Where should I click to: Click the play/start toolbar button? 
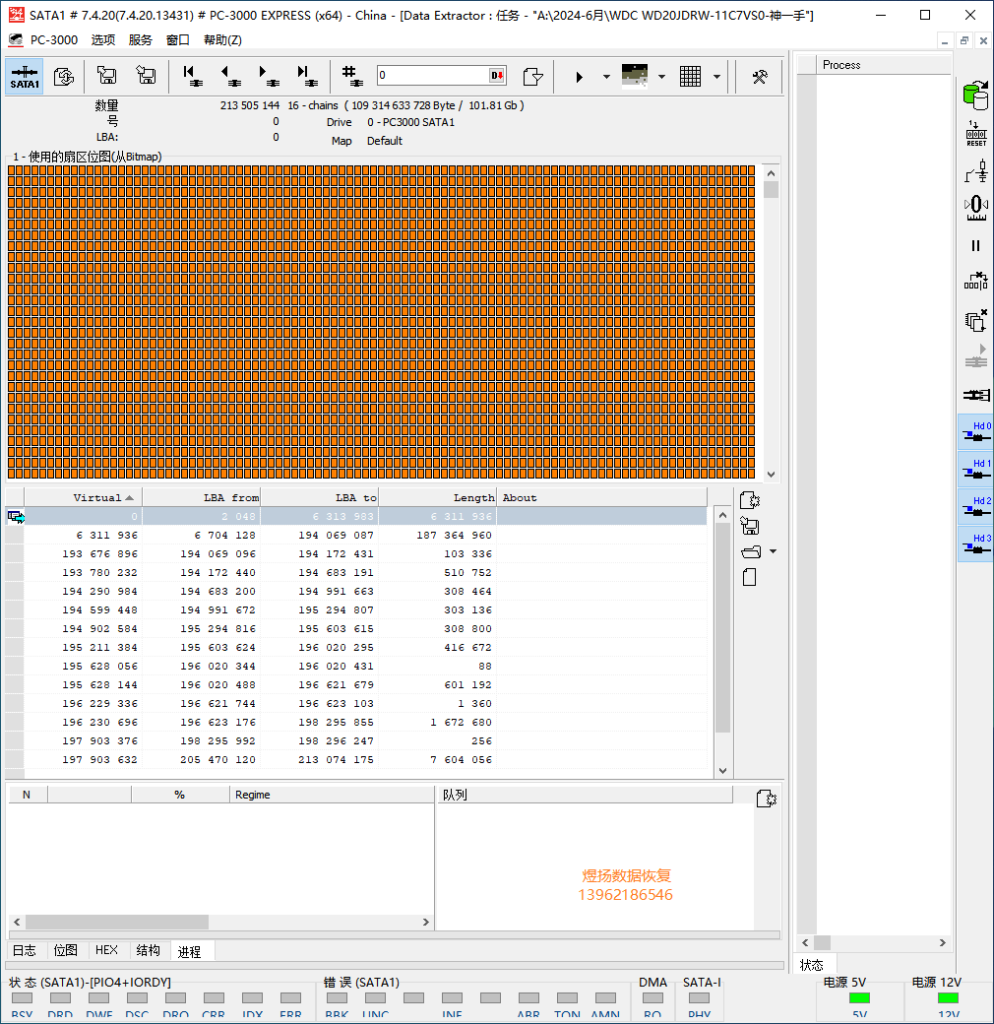tap(579, 76)
